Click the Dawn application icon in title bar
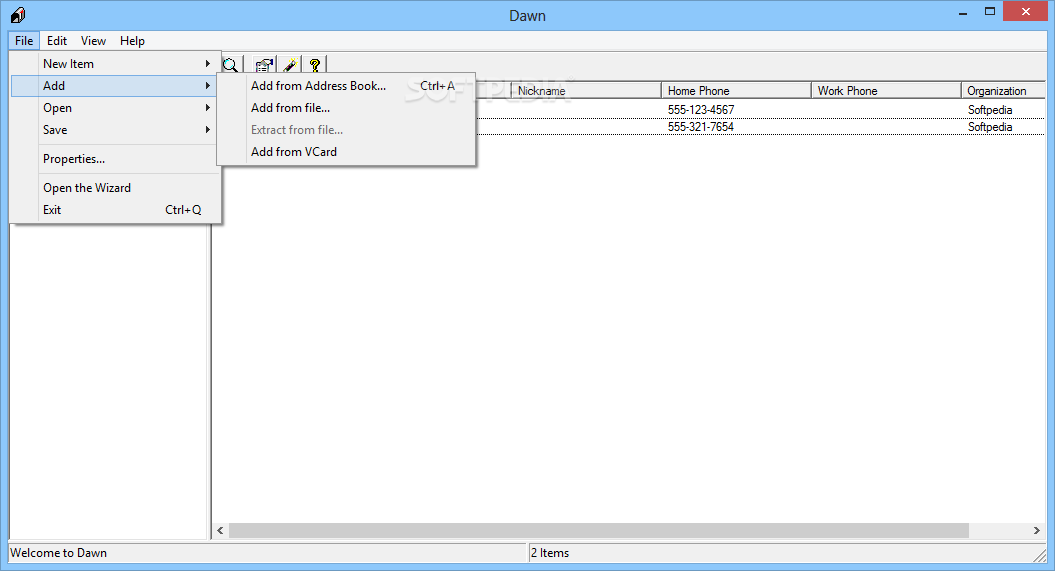This screenshot has width=1055, height=571. (18, 15)
